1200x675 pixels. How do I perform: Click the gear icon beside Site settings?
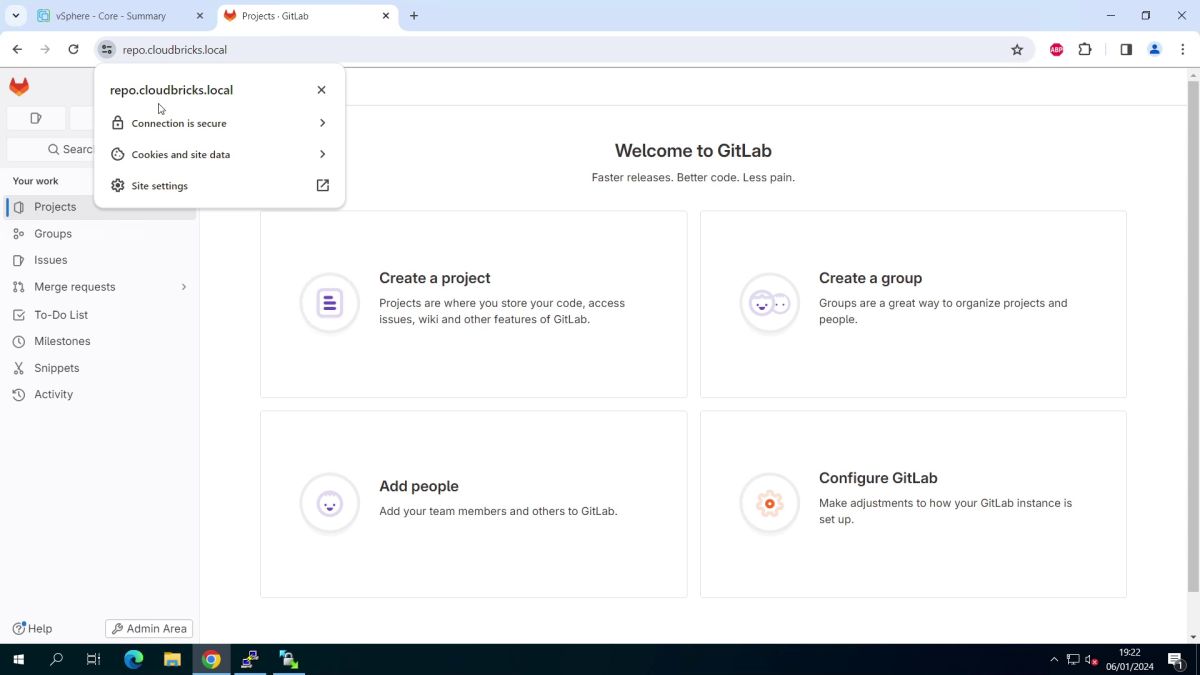tap(117, 185)
